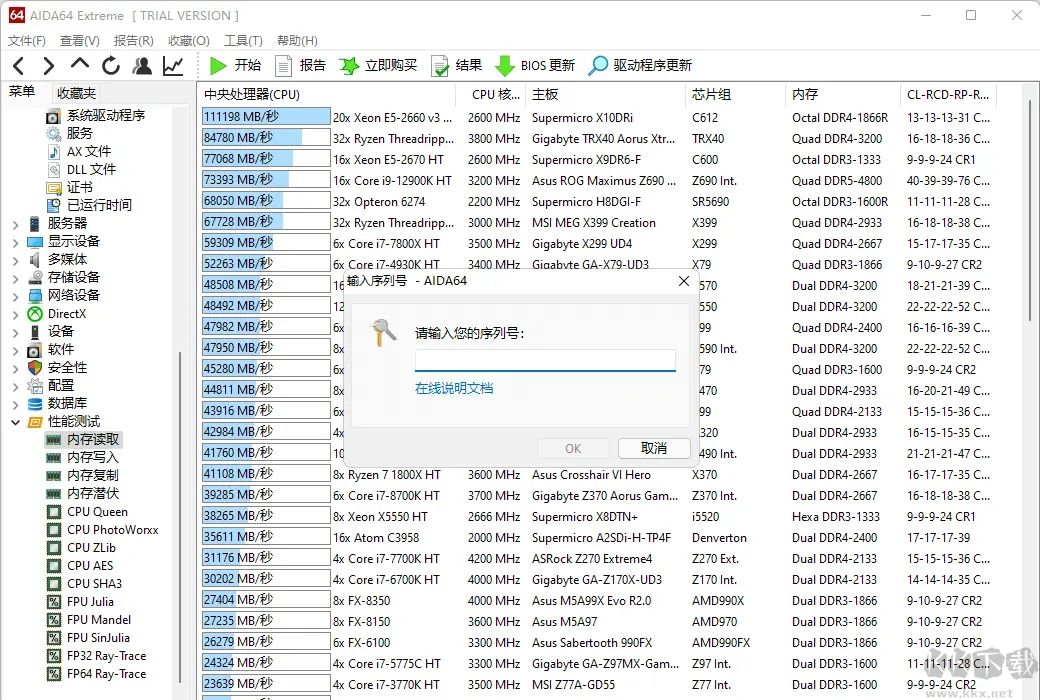Click the 立即购买 buy now icon
This screenshot has width=1040, height=700.
349,66
